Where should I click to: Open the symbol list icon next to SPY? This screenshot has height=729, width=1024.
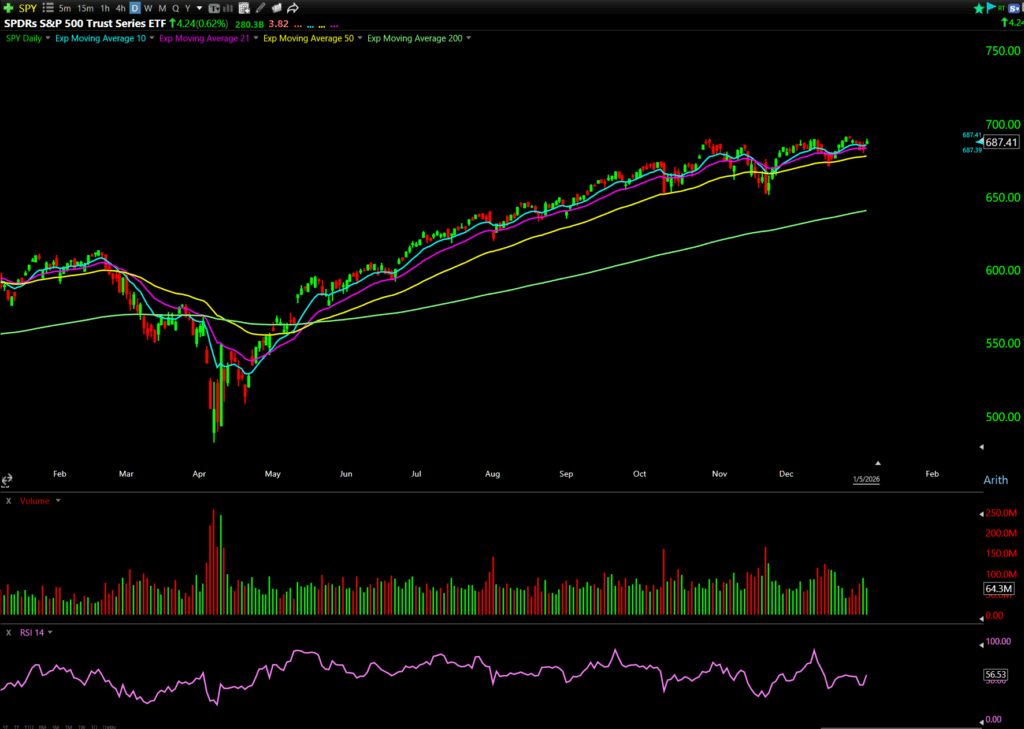pos(47,8)
